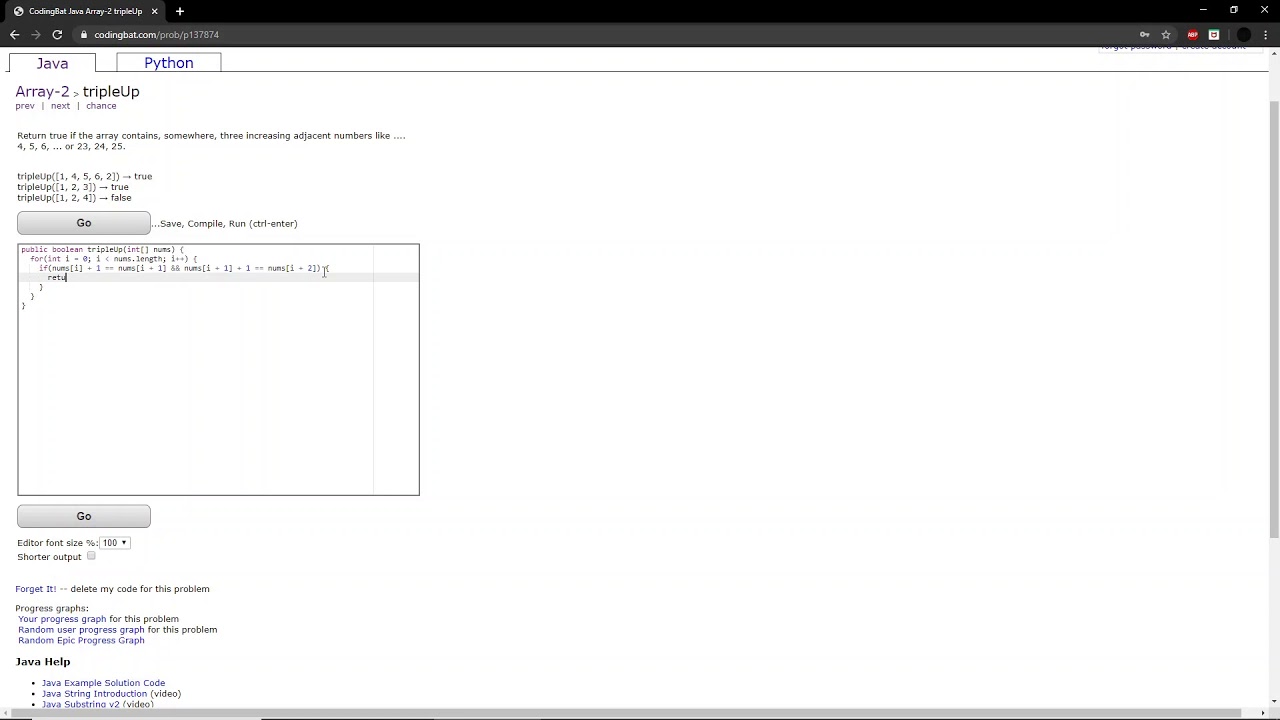Go to the next problem
This screenshot has width=1280, height=720.
pos(60,106)
